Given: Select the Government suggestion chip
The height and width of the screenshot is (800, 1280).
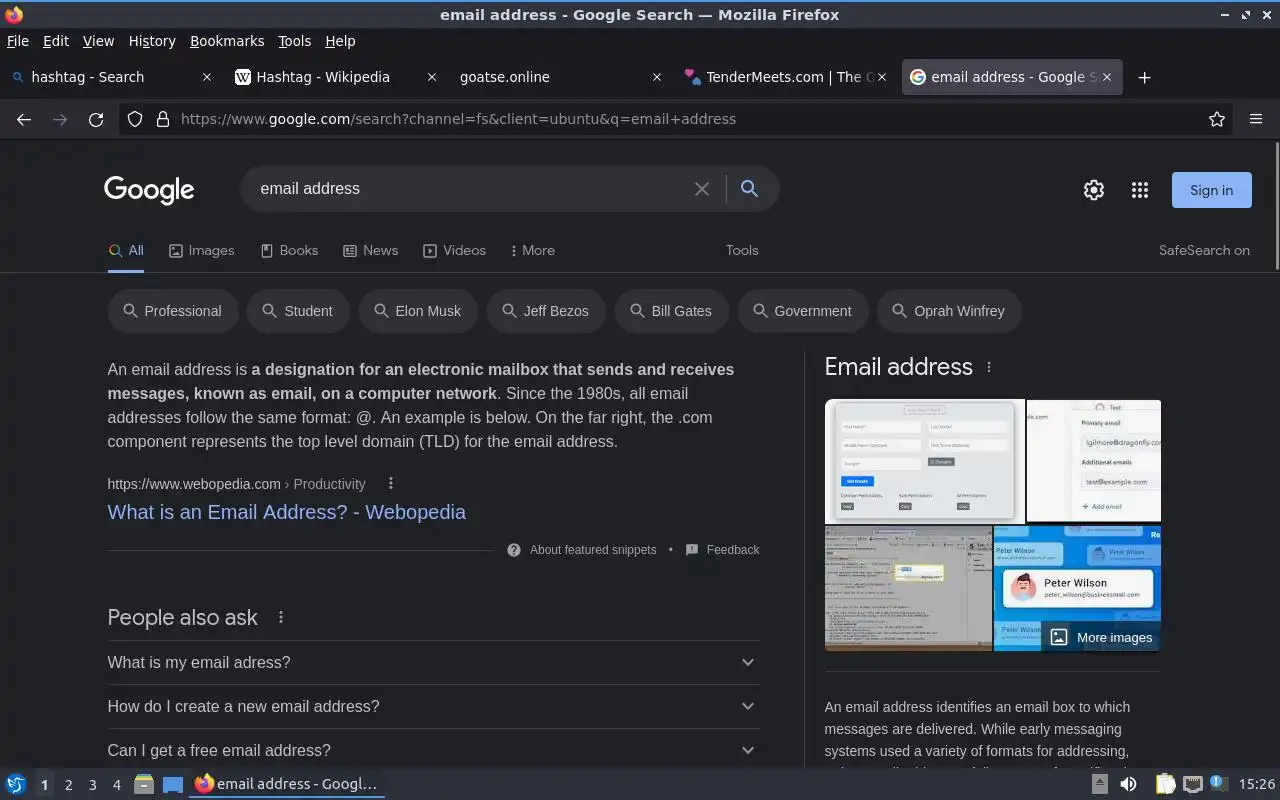Looking at the screenshot, I should (x=802, y=311).
